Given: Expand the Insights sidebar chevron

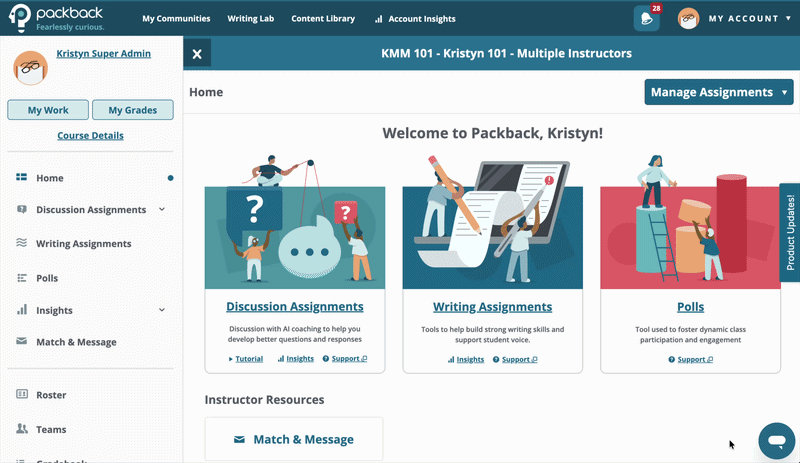Looking at the screenshot, I should (x=162, y=310).
